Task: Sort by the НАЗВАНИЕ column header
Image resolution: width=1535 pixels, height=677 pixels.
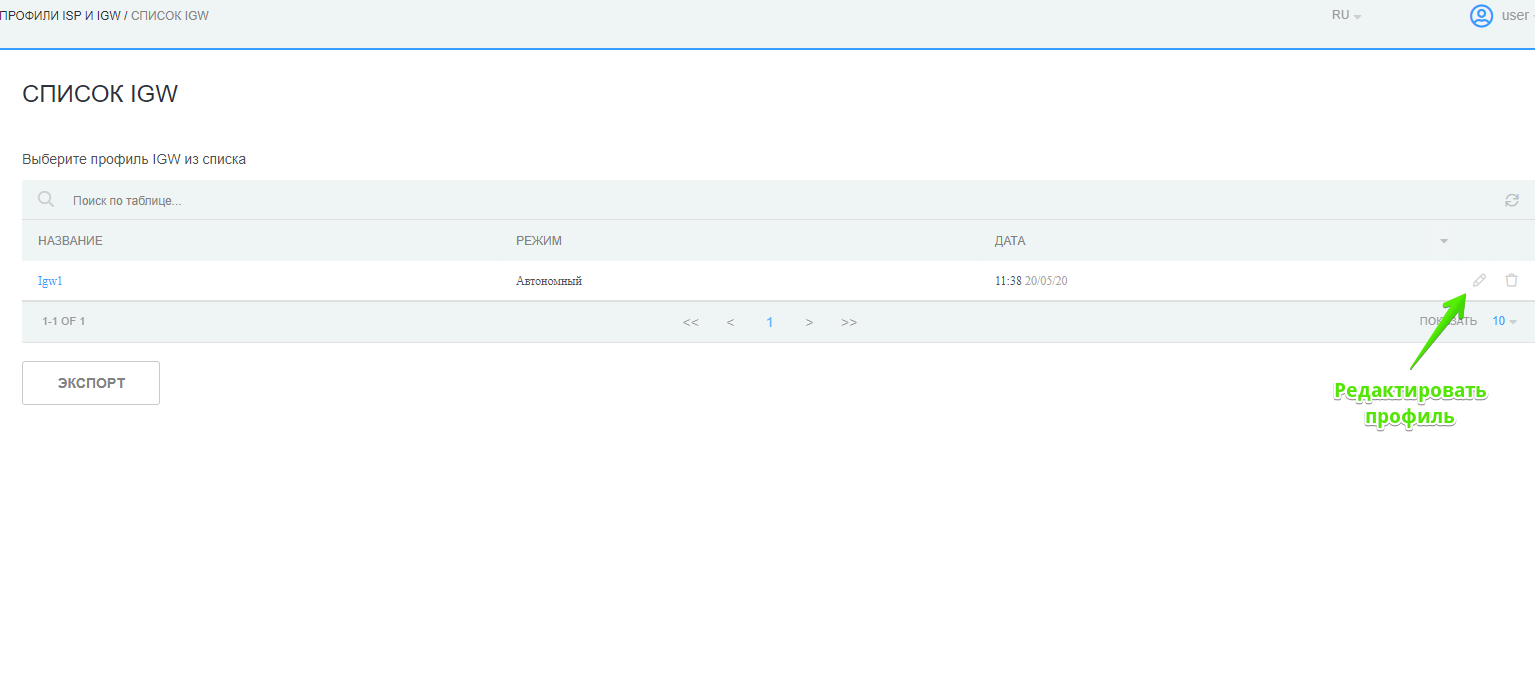Action: [x=70, y=241]
